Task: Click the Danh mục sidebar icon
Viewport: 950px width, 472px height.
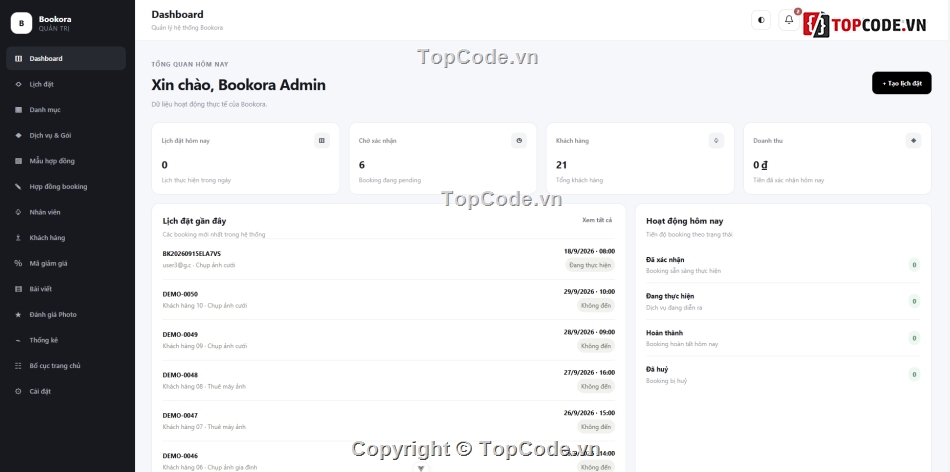Action: click(x=18, y=110)
